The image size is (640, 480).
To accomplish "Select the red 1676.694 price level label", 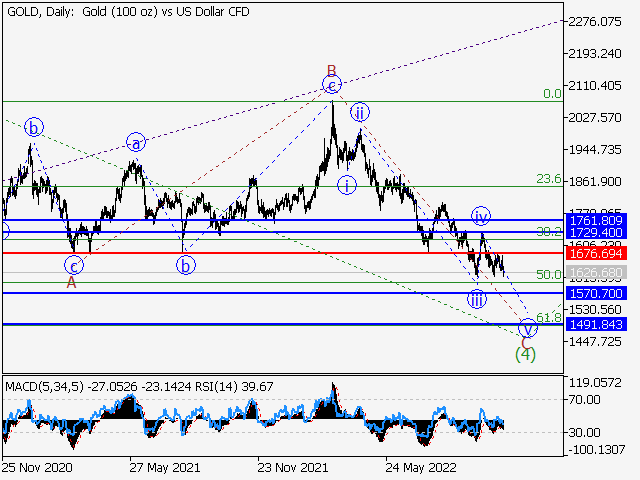I will (596, 253).
